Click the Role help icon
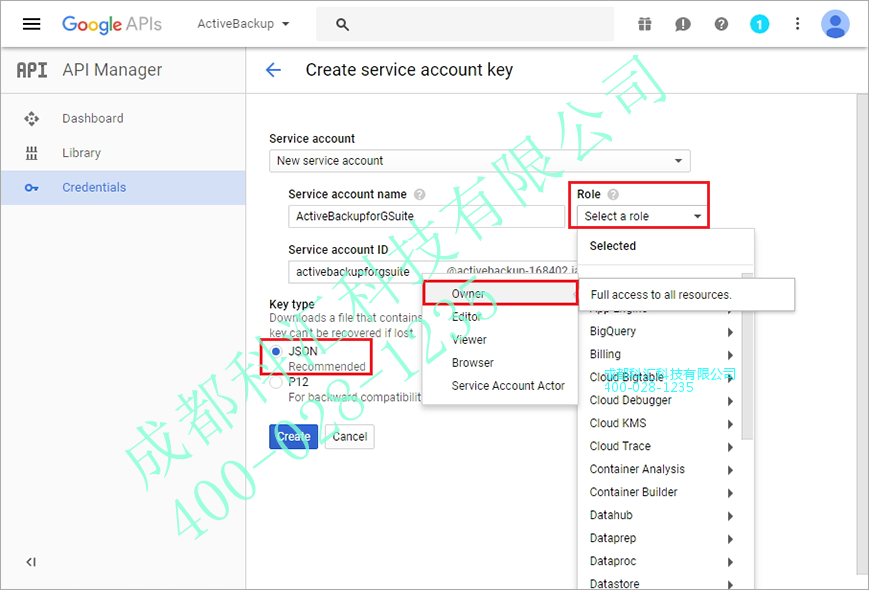 pyautogui.click(x=613, y=194)
